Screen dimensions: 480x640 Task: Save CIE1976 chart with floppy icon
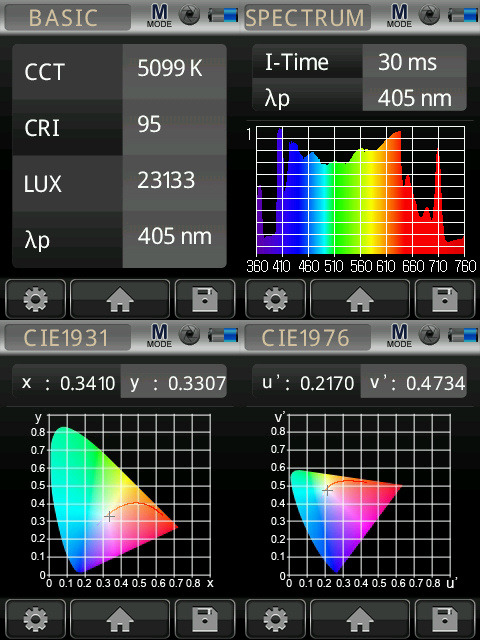tap(445, 619)
